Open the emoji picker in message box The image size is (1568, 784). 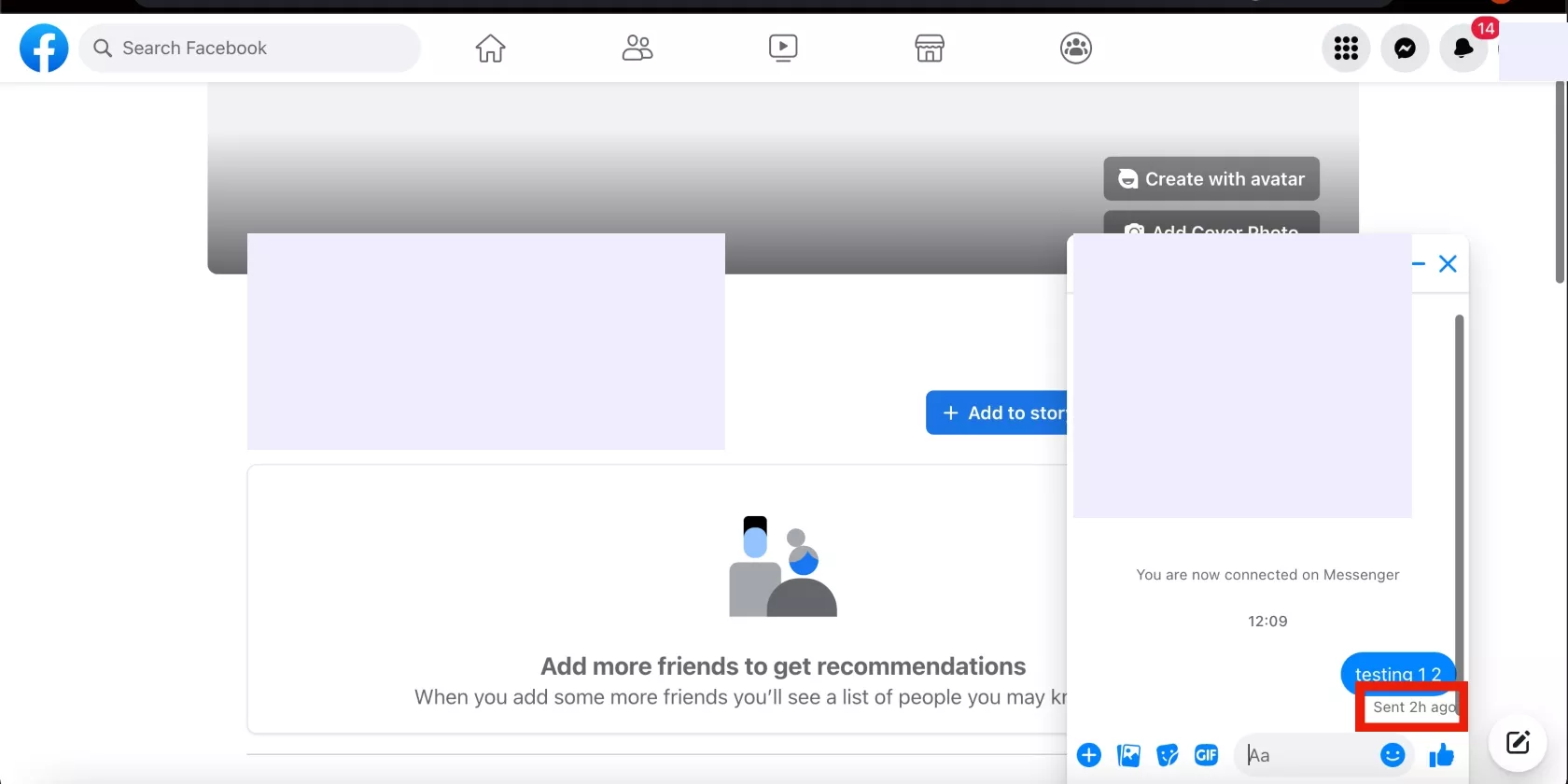click(1393, 755)
